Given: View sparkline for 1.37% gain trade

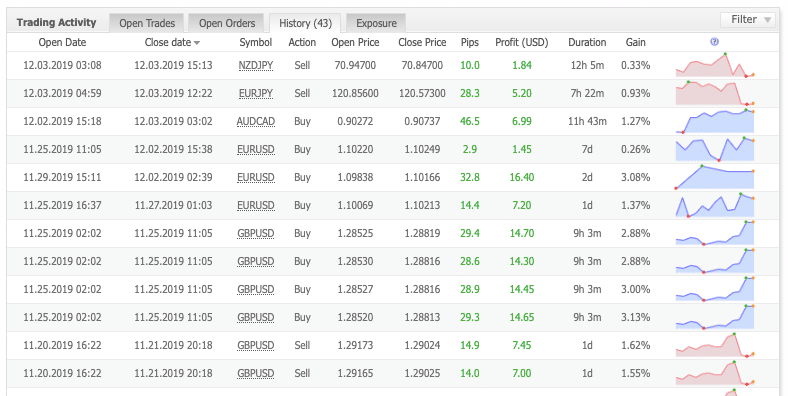Looking at the screenshot, I should [715, 205].
